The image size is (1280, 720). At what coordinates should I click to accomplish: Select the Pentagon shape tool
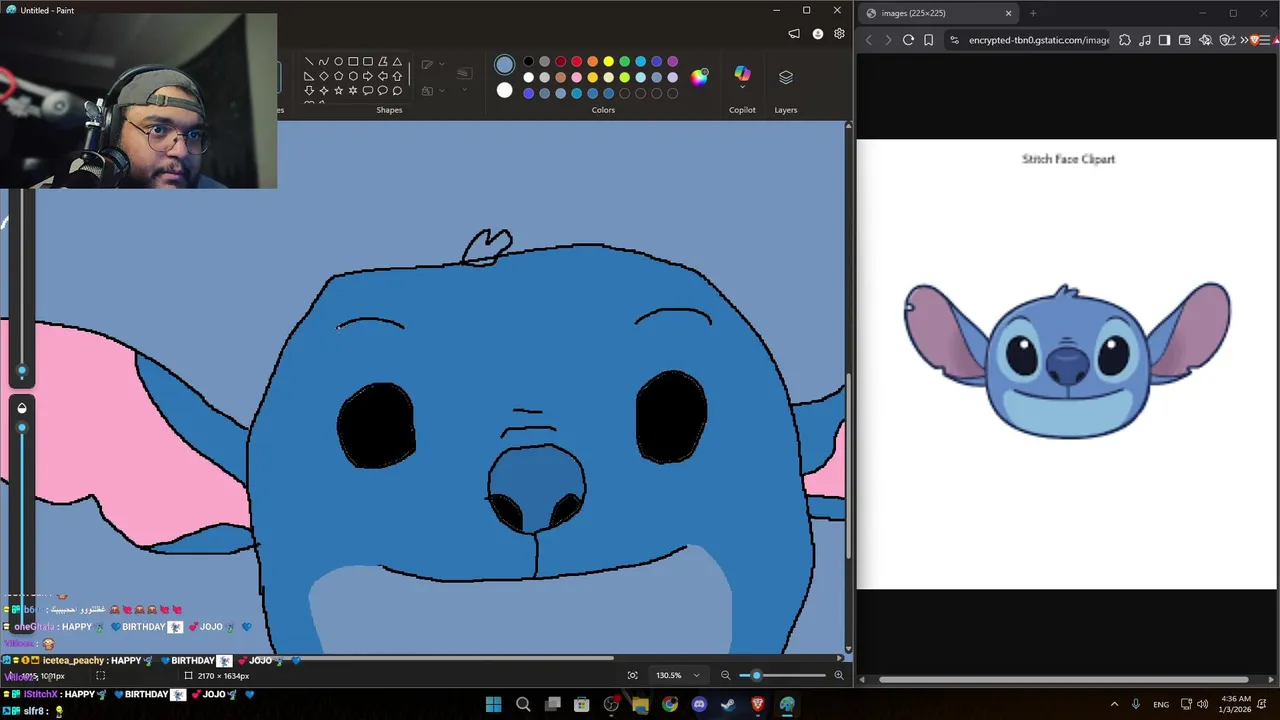338,76
